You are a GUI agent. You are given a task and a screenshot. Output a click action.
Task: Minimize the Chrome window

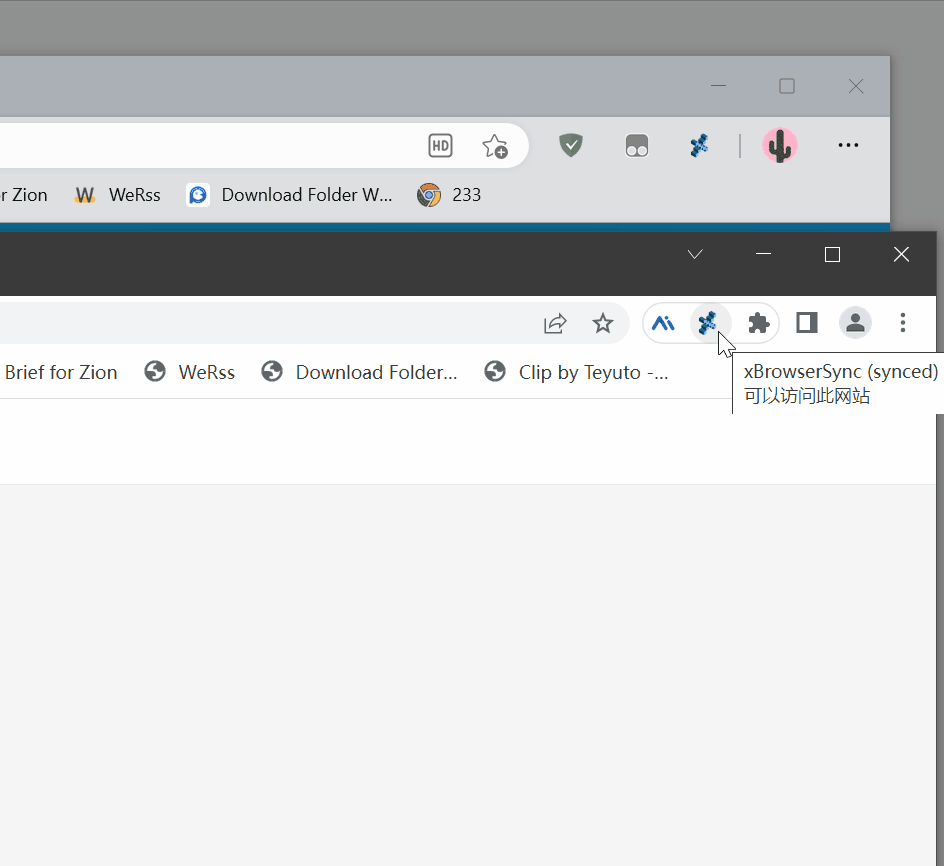click(763, 254)
